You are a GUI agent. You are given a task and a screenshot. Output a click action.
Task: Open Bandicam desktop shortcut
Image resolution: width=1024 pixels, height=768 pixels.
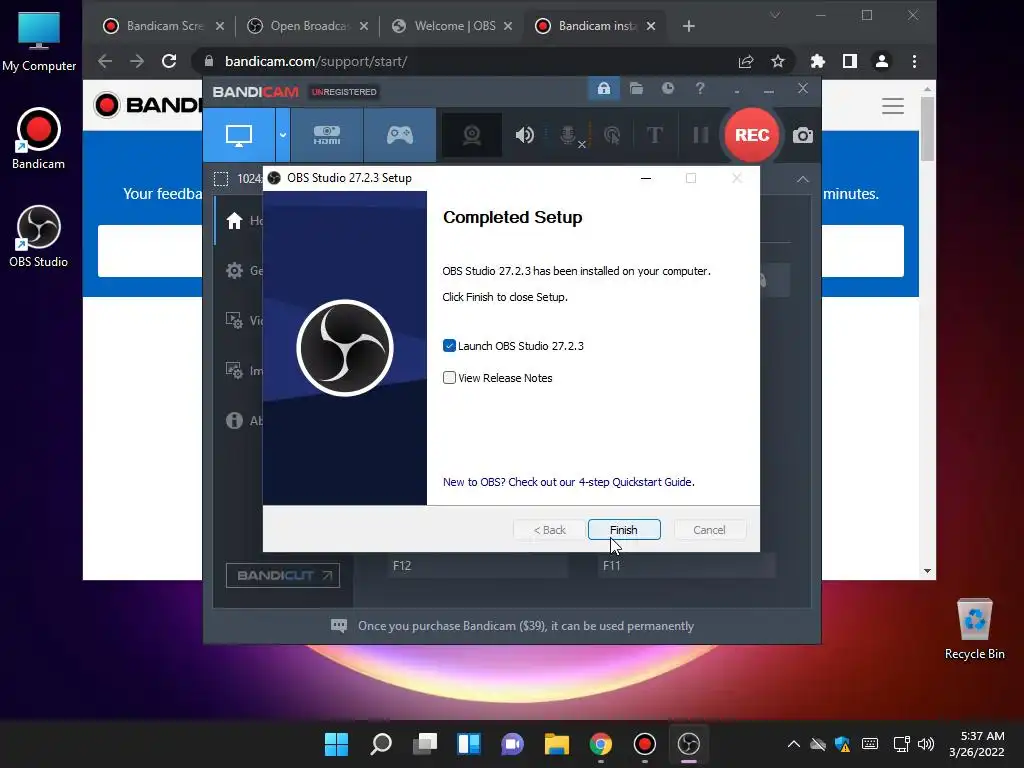[x=39, y=138]
